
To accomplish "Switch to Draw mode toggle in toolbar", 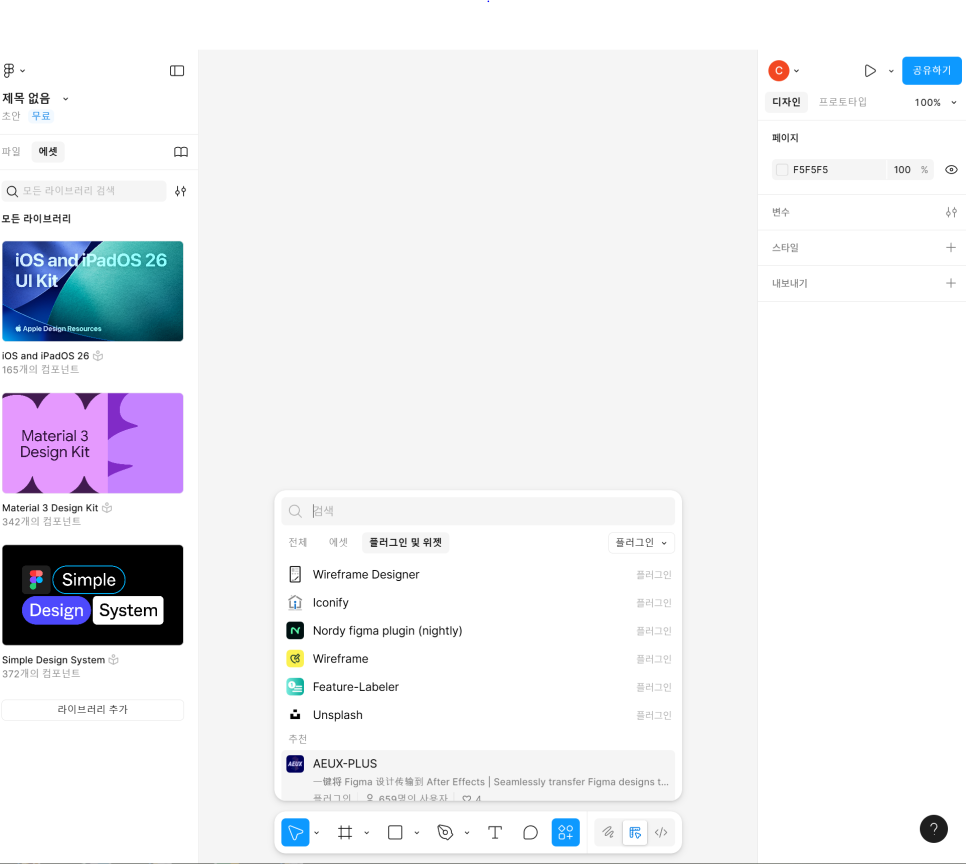I will point(607,832).
